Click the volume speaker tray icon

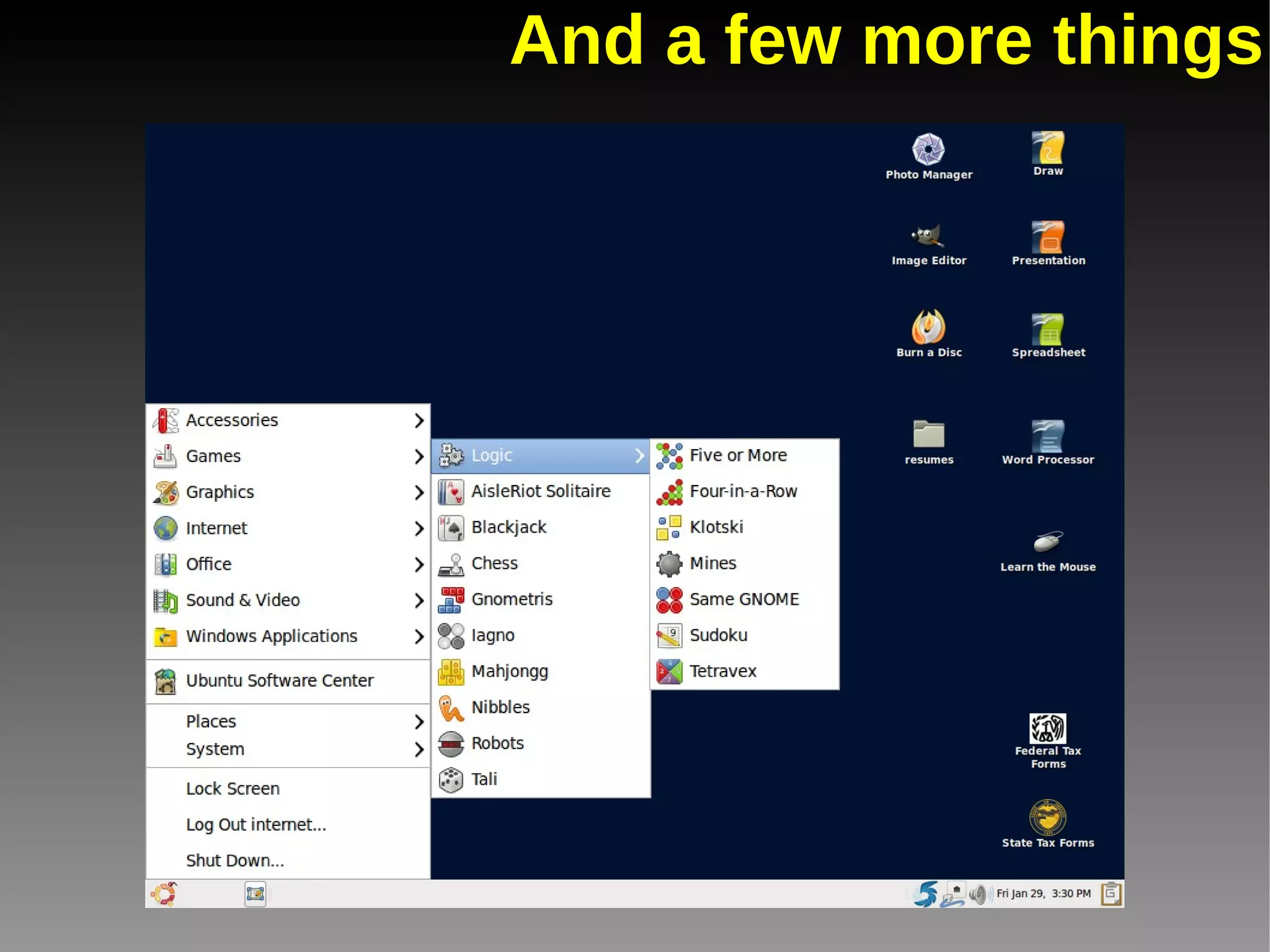pos(978,894)
